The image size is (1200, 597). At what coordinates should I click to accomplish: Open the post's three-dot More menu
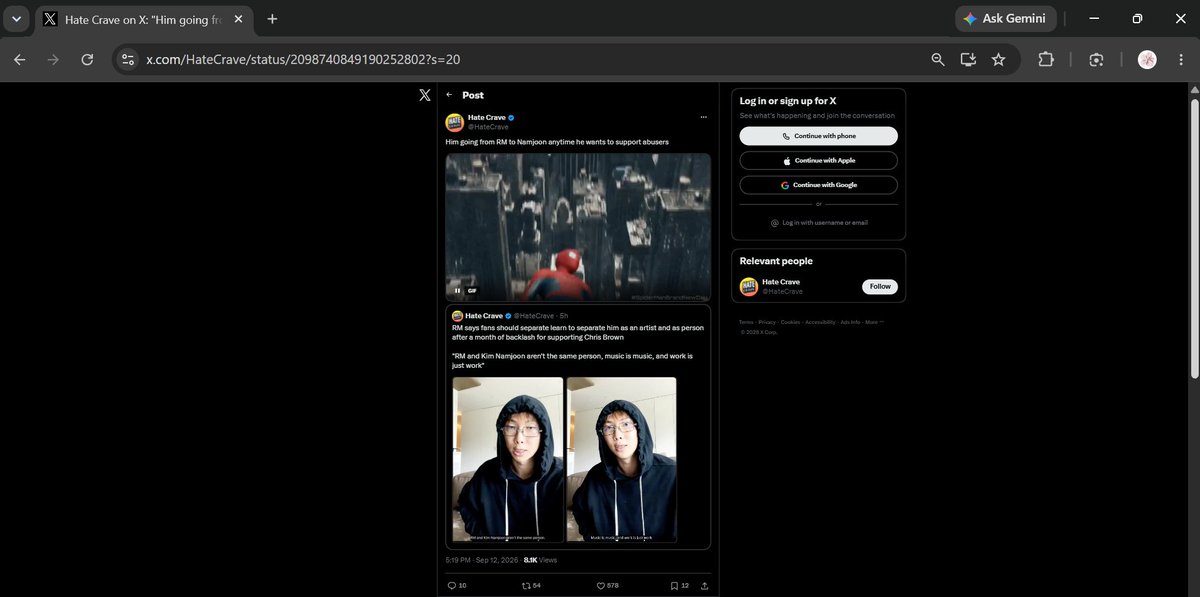pyautogui.click(x=704, y=118)
